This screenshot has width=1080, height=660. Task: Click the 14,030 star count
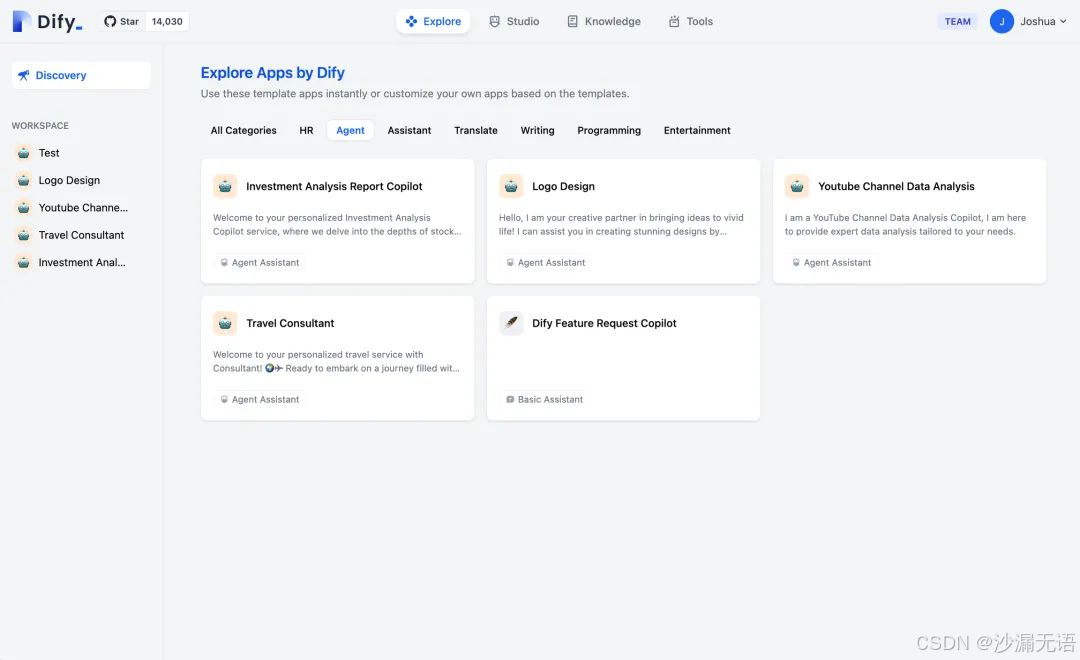[167, 21]
